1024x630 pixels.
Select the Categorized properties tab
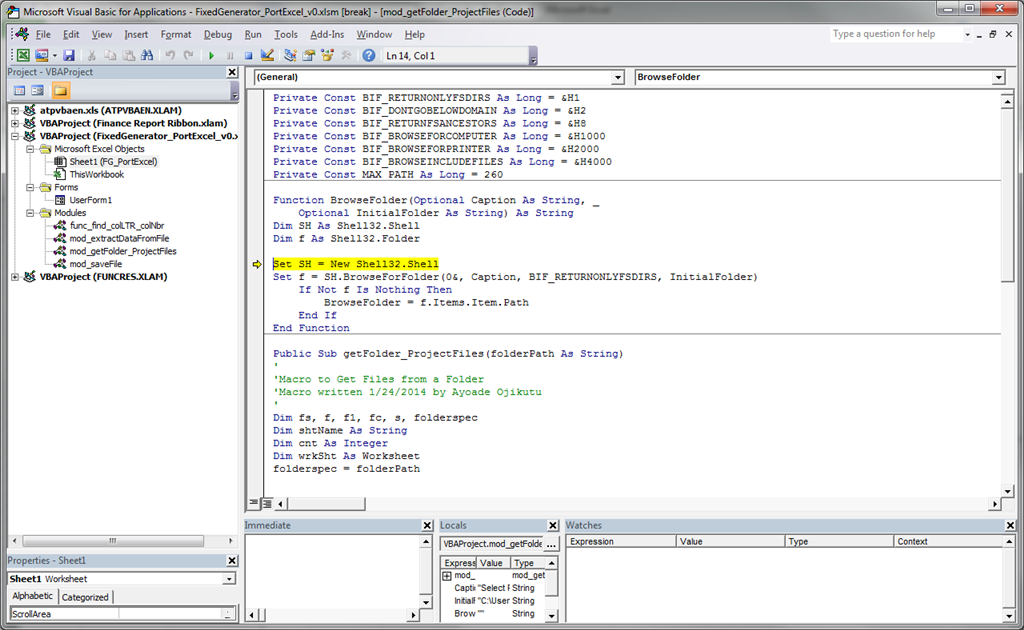(85, 597)
